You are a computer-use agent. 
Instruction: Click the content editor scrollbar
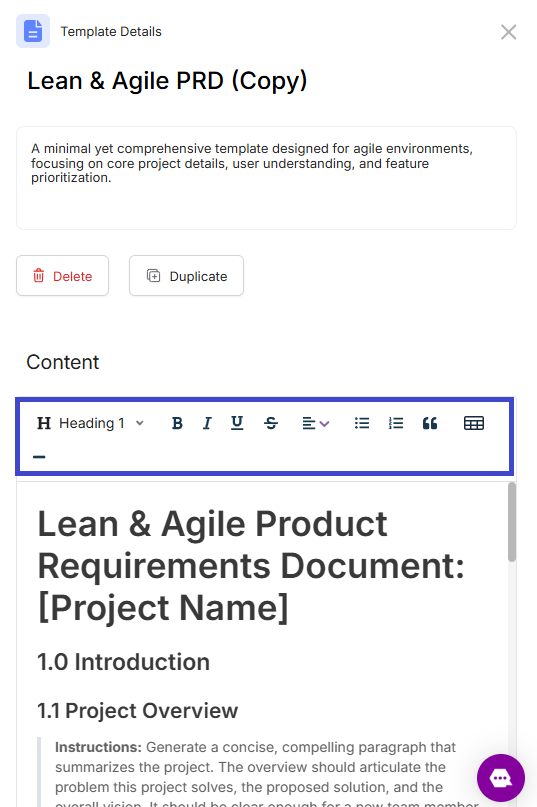(x=512, y=522)
